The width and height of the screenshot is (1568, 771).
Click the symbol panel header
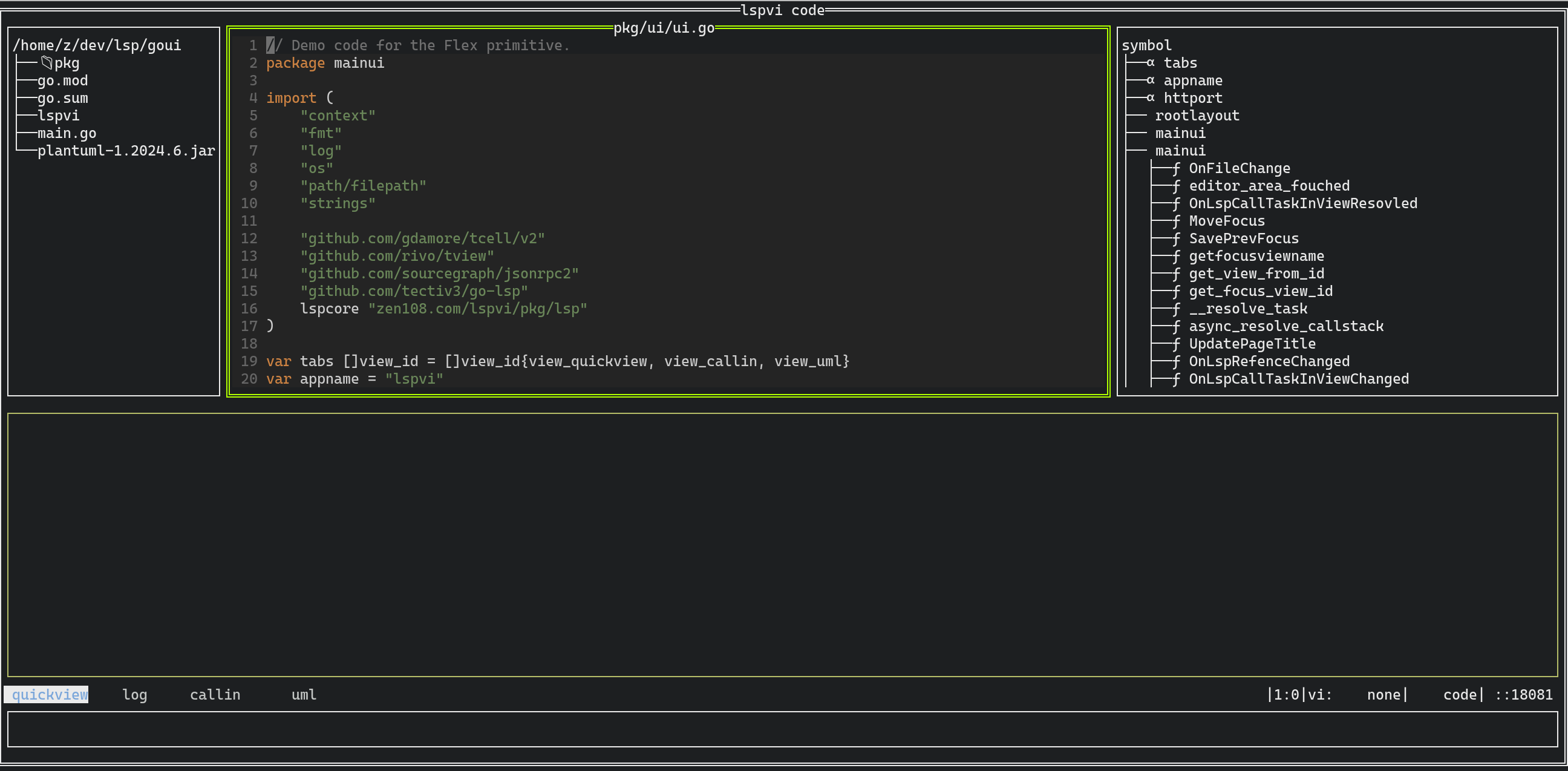pos(1146,45)
